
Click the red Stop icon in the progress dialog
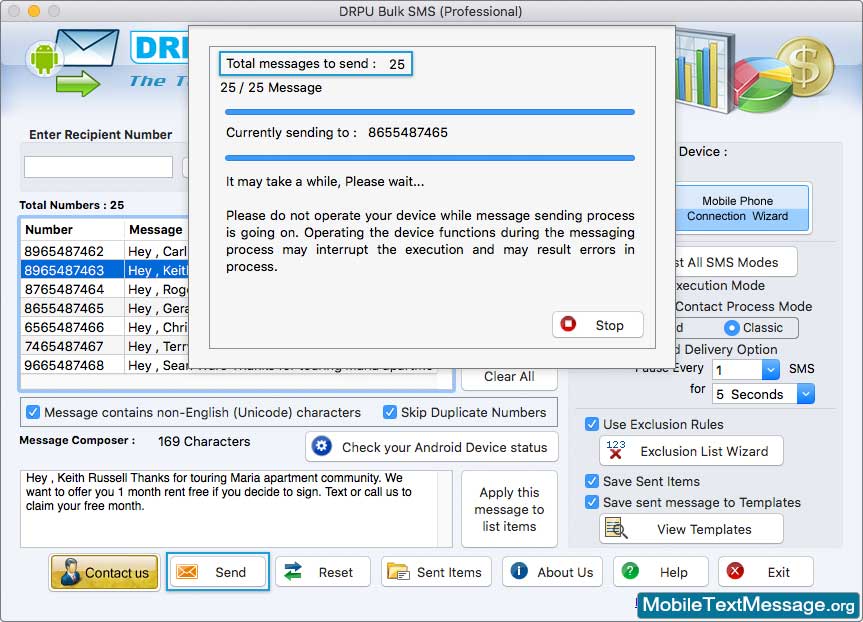coord(568,324)
